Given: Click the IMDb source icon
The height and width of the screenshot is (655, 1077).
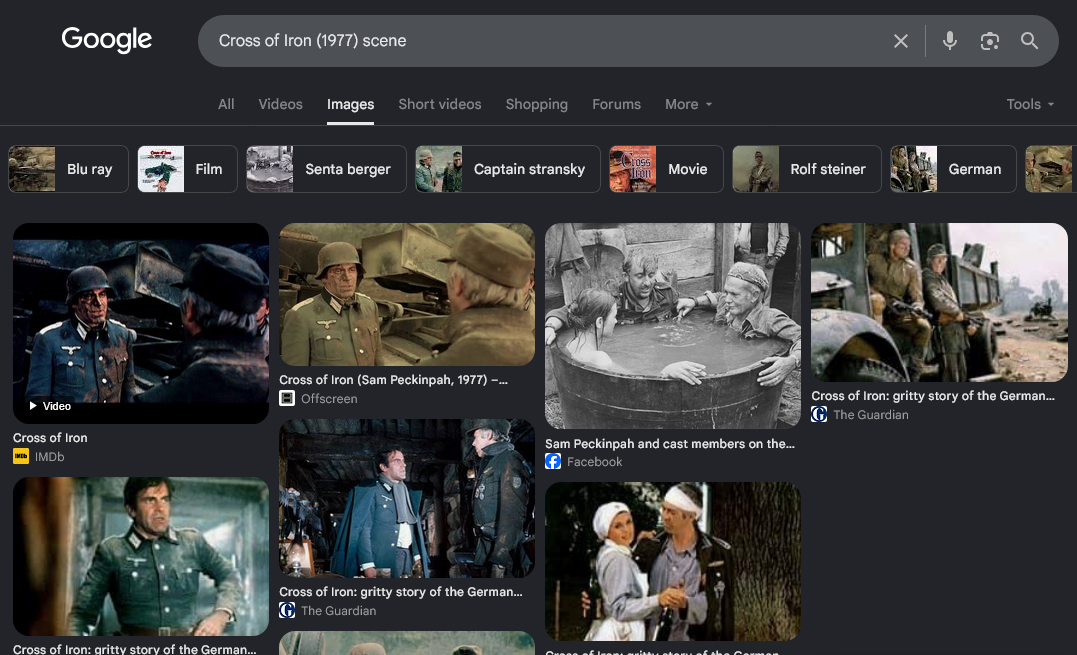Looking at the screenshot, I should (x=21, y=457).
